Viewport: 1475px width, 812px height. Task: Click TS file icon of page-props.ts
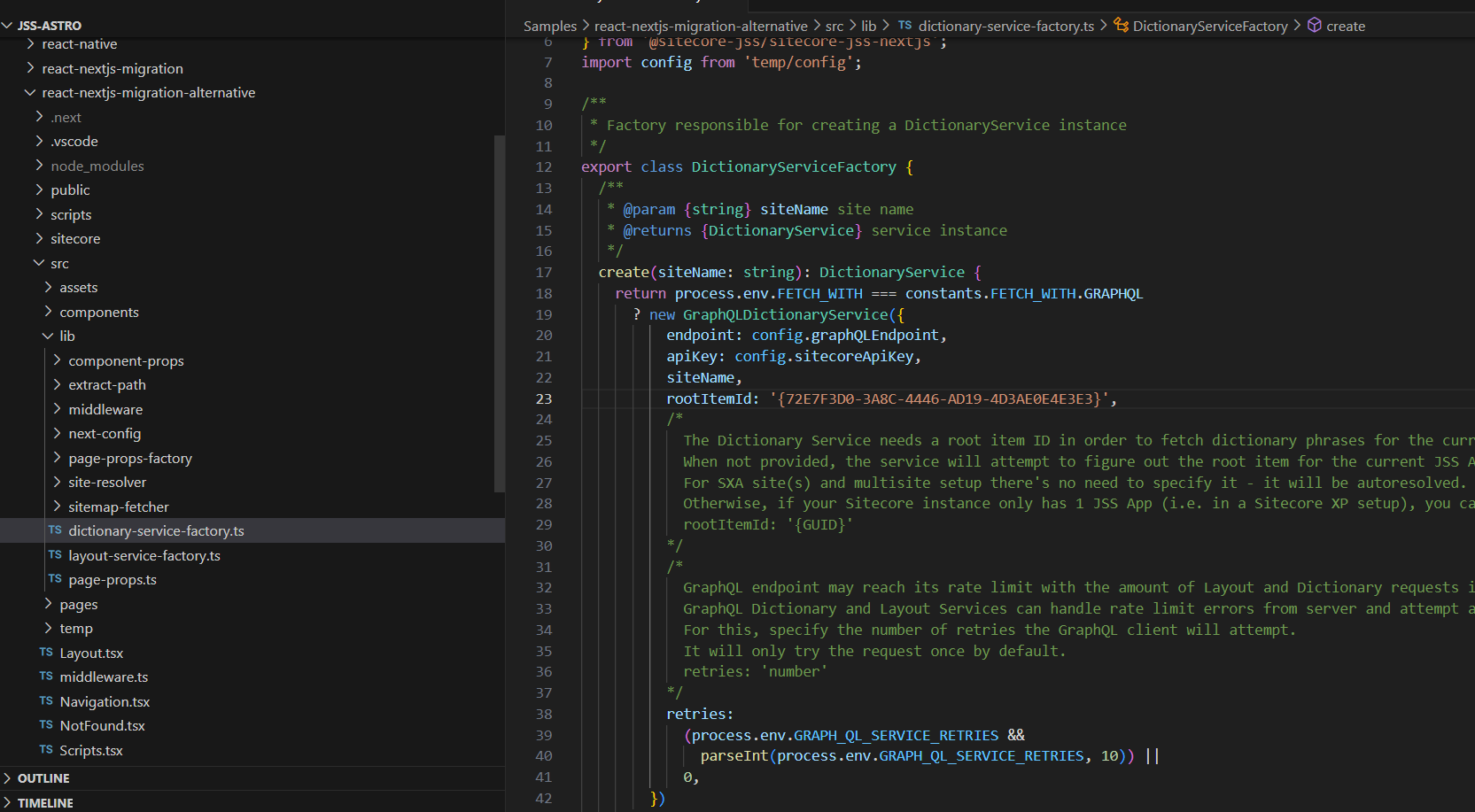(x=55, y=579)
